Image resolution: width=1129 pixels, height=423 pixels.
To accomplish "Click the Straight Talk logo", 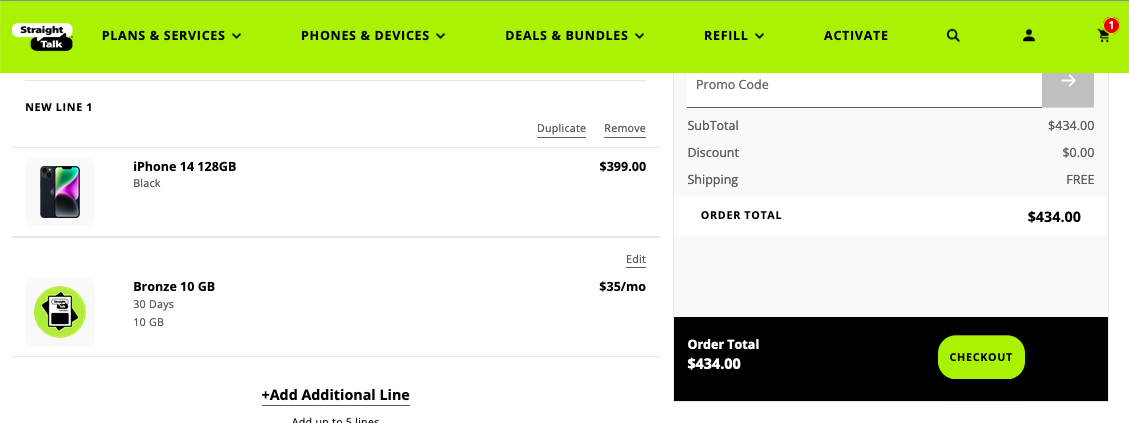I will point(44,36).
